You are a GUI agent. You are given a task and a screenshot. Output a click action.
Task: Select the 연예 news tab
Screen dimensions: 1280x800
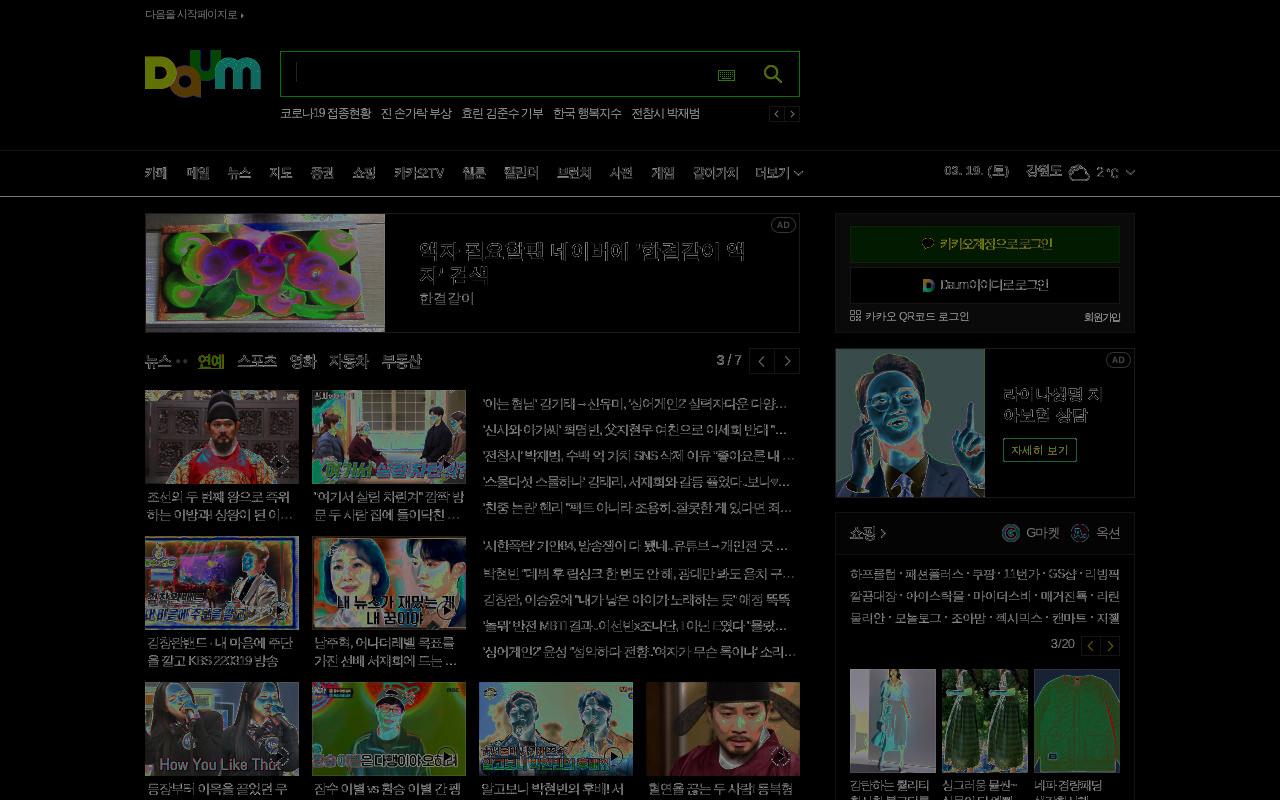(x=211, y=361)
